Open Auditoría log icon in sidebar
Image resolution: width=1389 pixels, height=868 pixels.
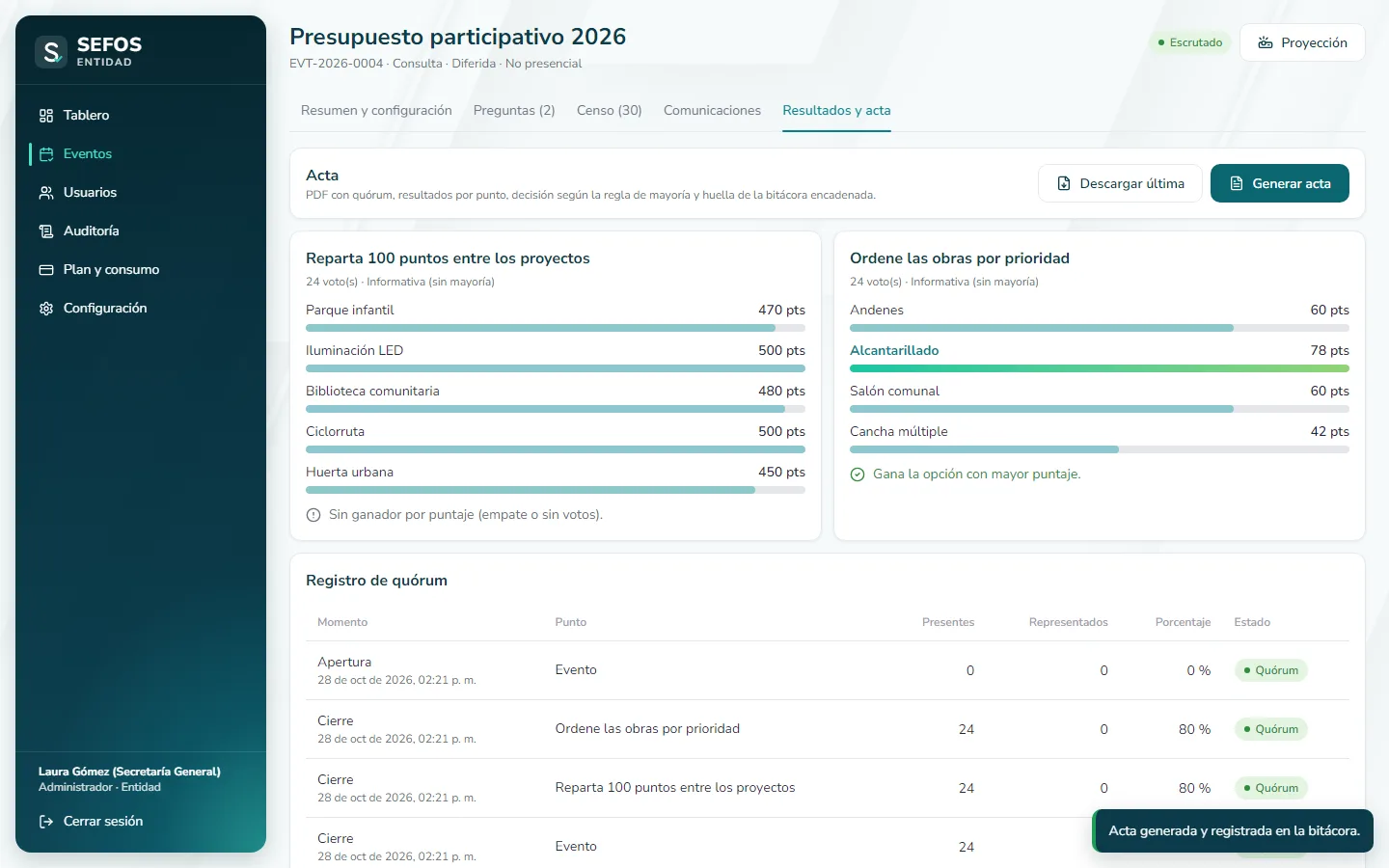point(46,231)
